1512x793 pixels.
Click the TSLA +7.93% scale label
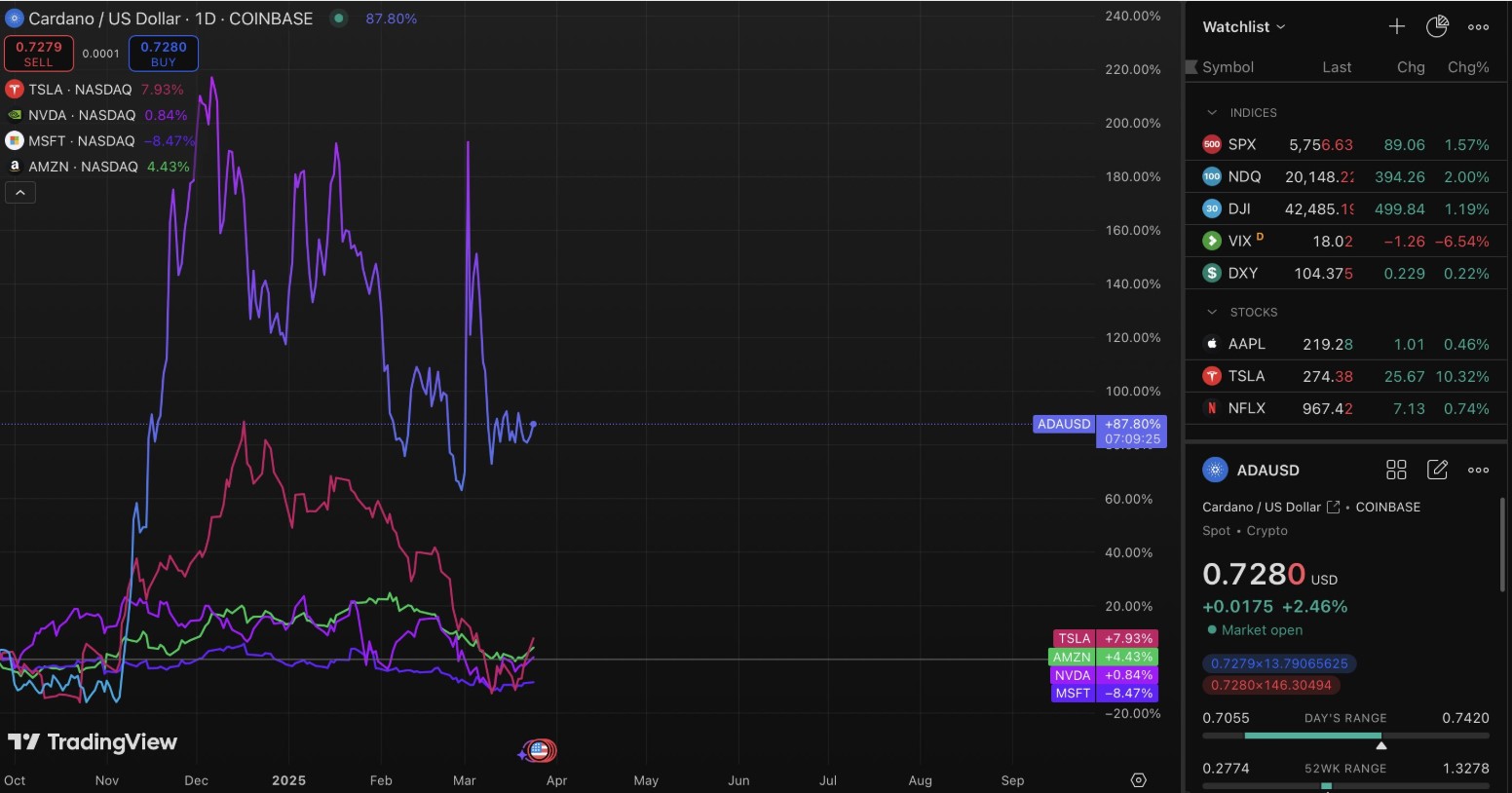(1106, 639)
